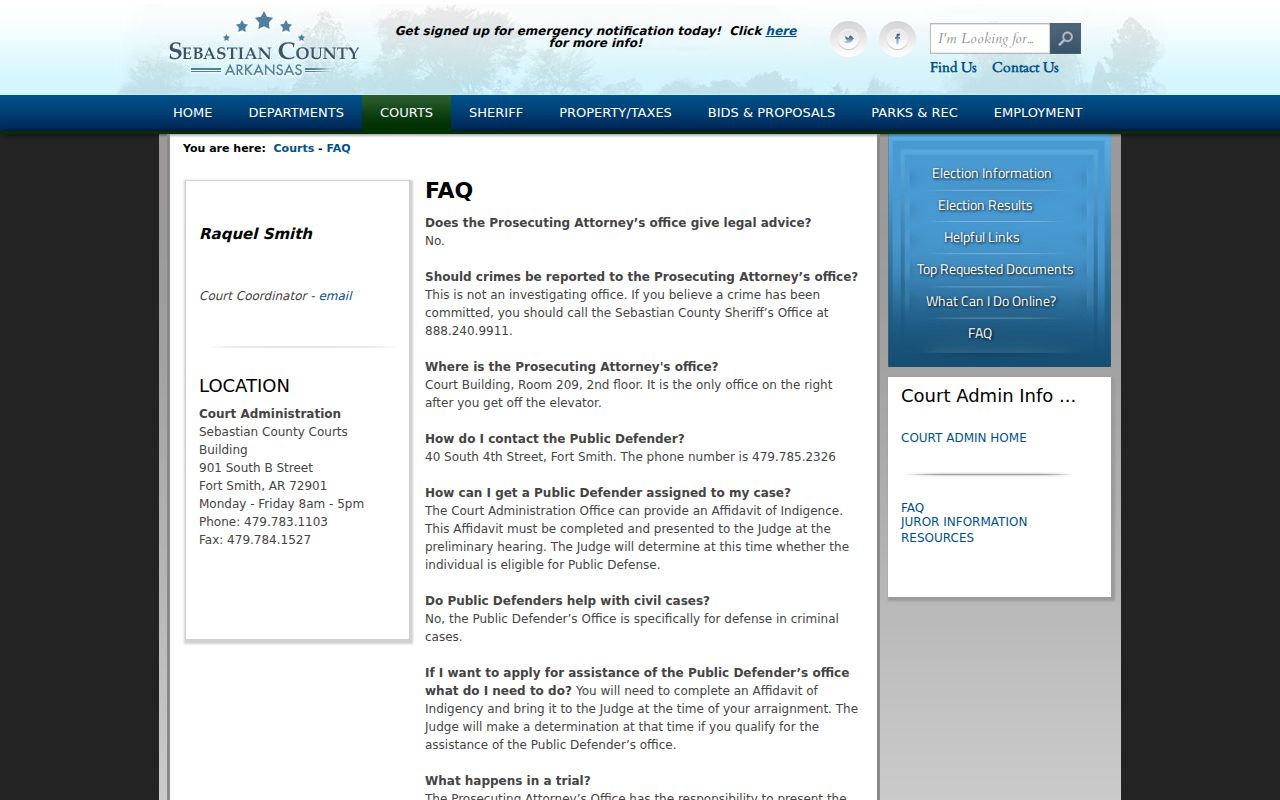Click the Courts breadcrumb link

coord(294,148)
